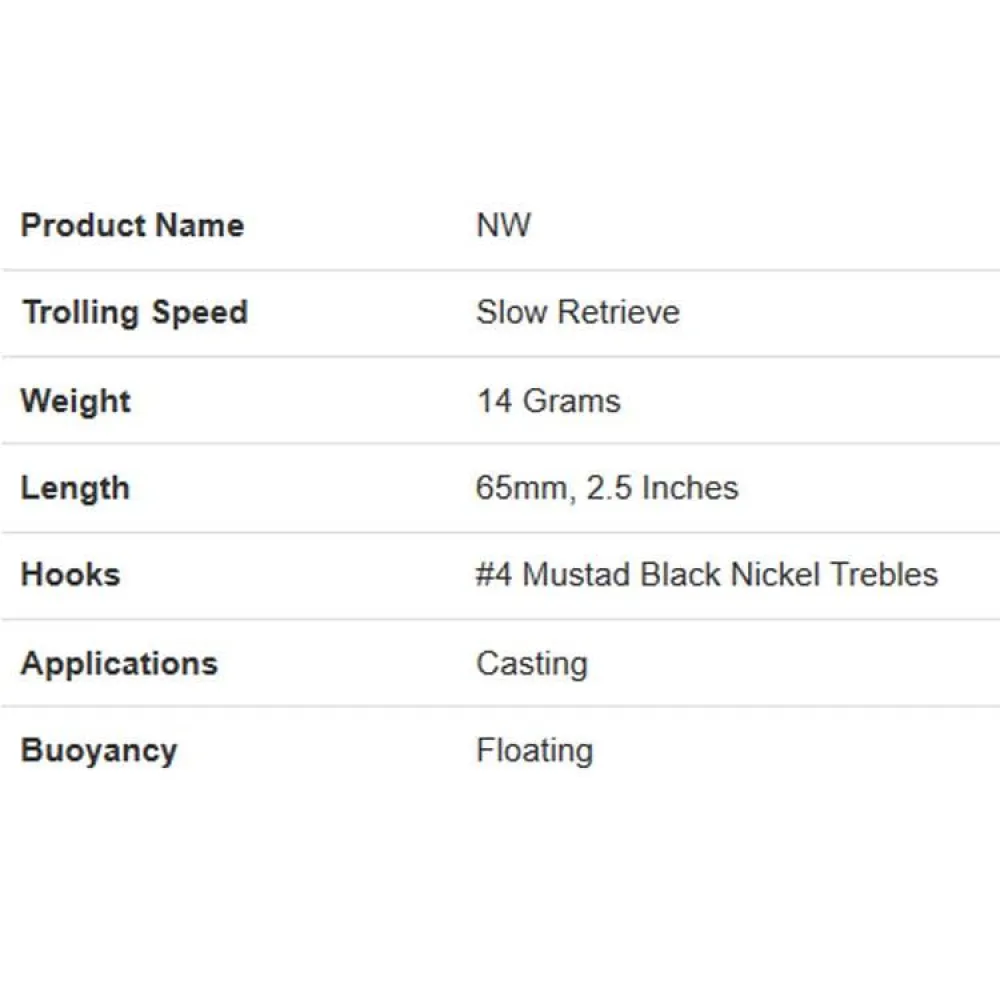1000x1000 pixels.
Task: Click the Buoyancy row label
Action: tap(99, 750)
